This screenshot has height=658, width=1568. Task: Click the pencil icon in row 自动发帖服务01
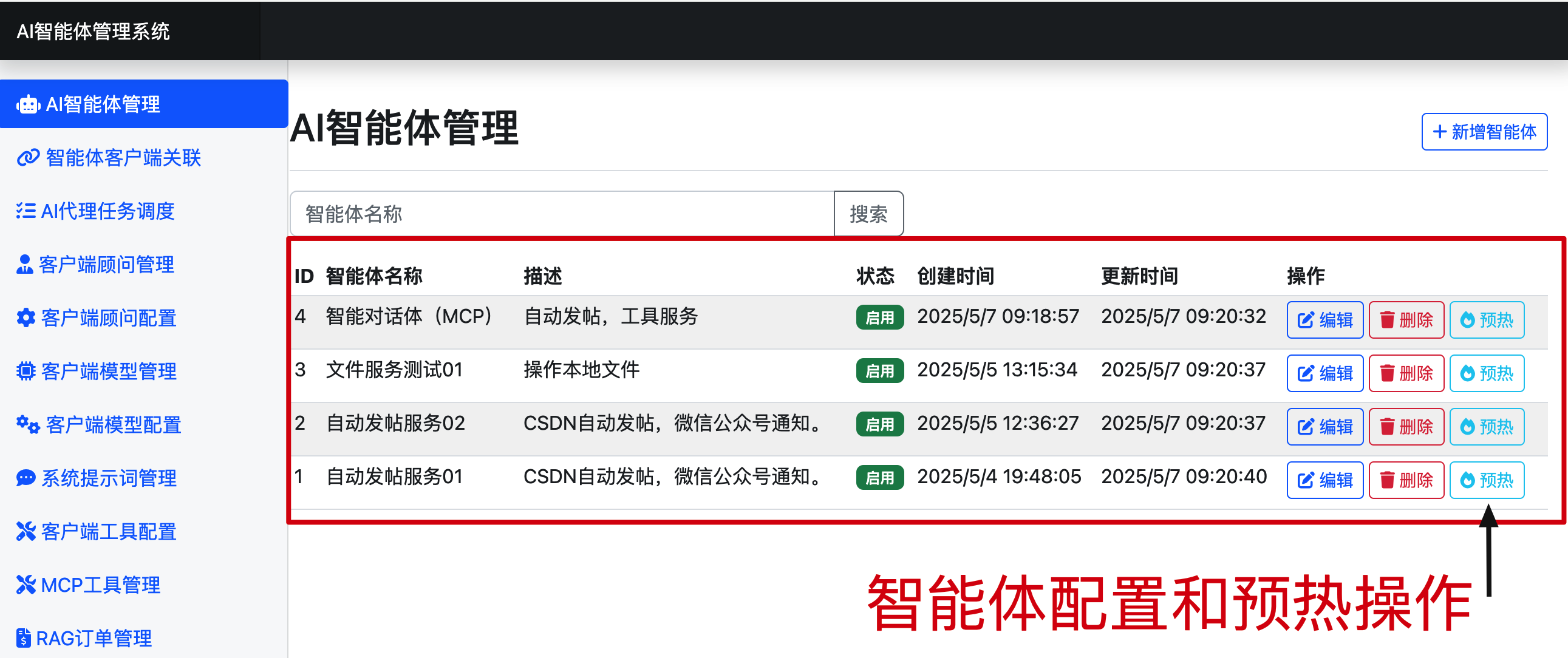click(1306, 481)
